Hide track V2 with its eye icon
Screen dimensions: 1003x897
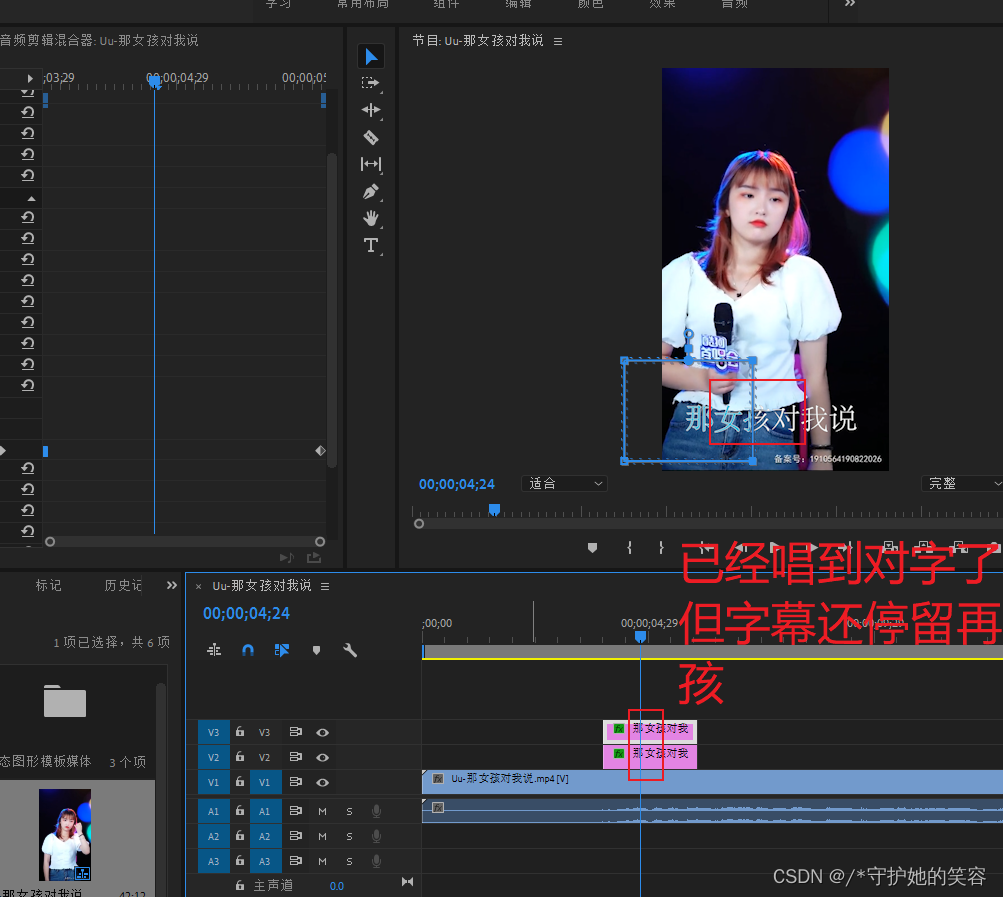(323, 758)
